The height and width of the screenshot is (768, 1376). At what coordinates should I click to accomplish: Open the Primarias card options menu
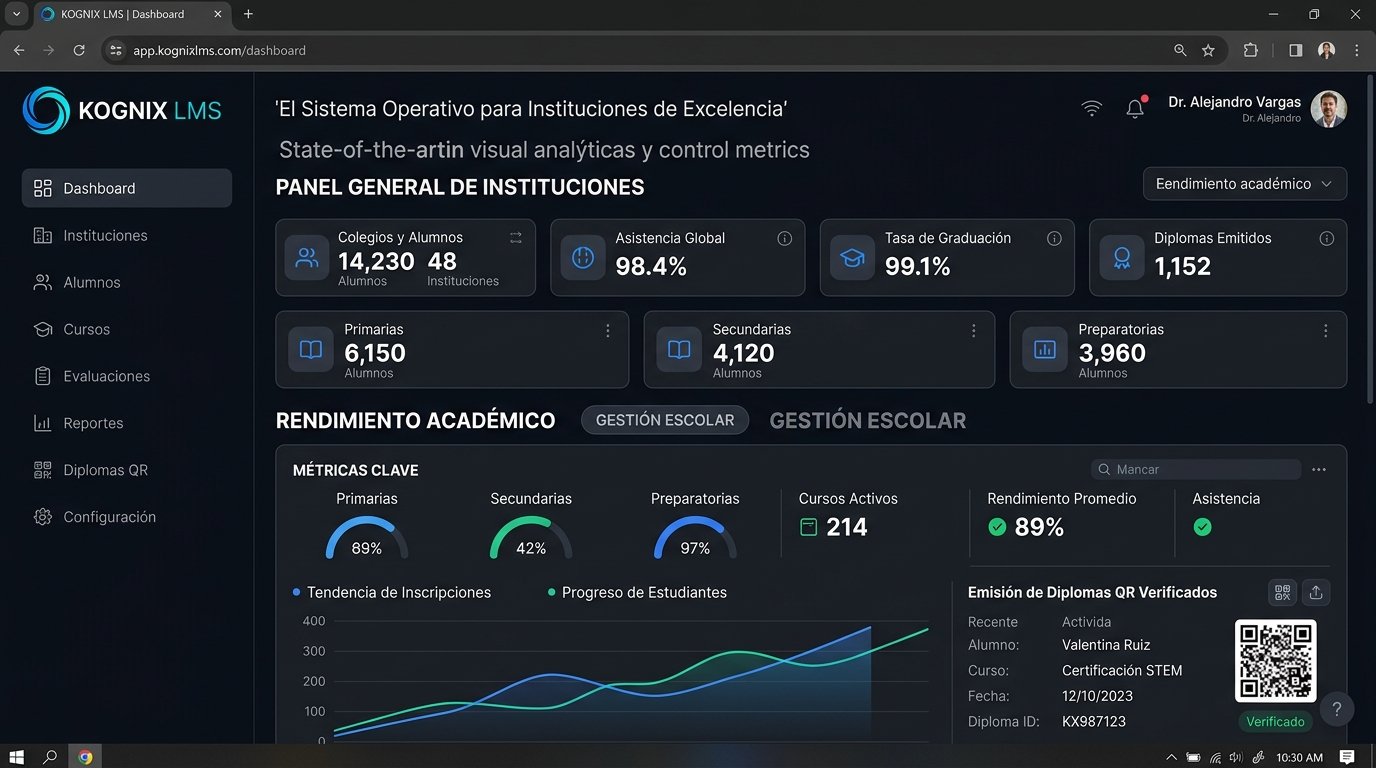click(608, 330)
